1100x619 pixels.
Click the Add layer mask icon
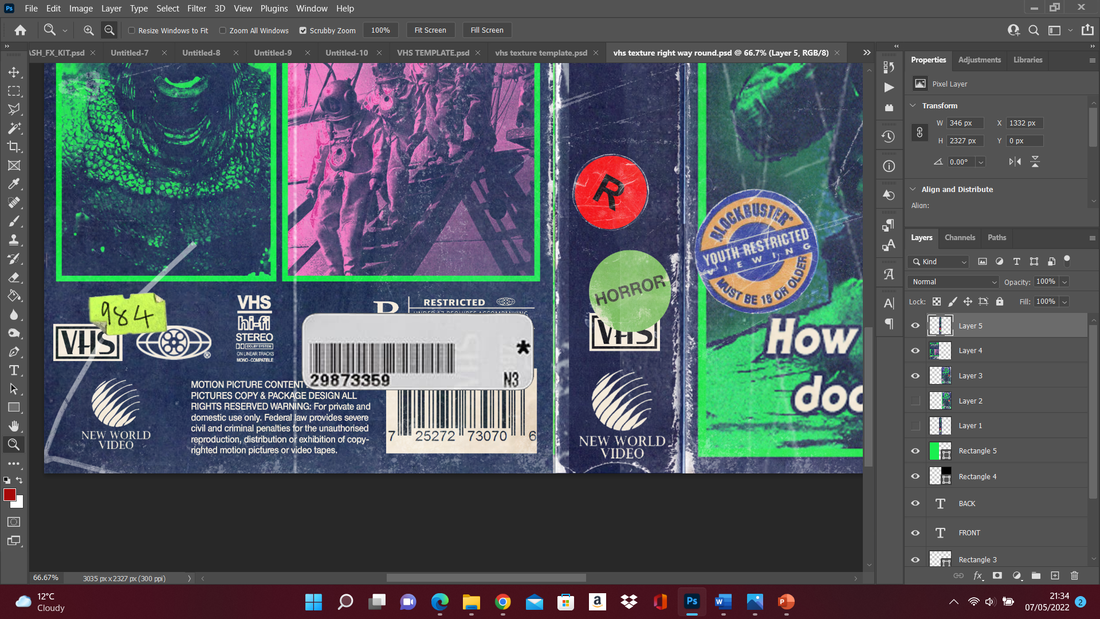tap(997, 575)
